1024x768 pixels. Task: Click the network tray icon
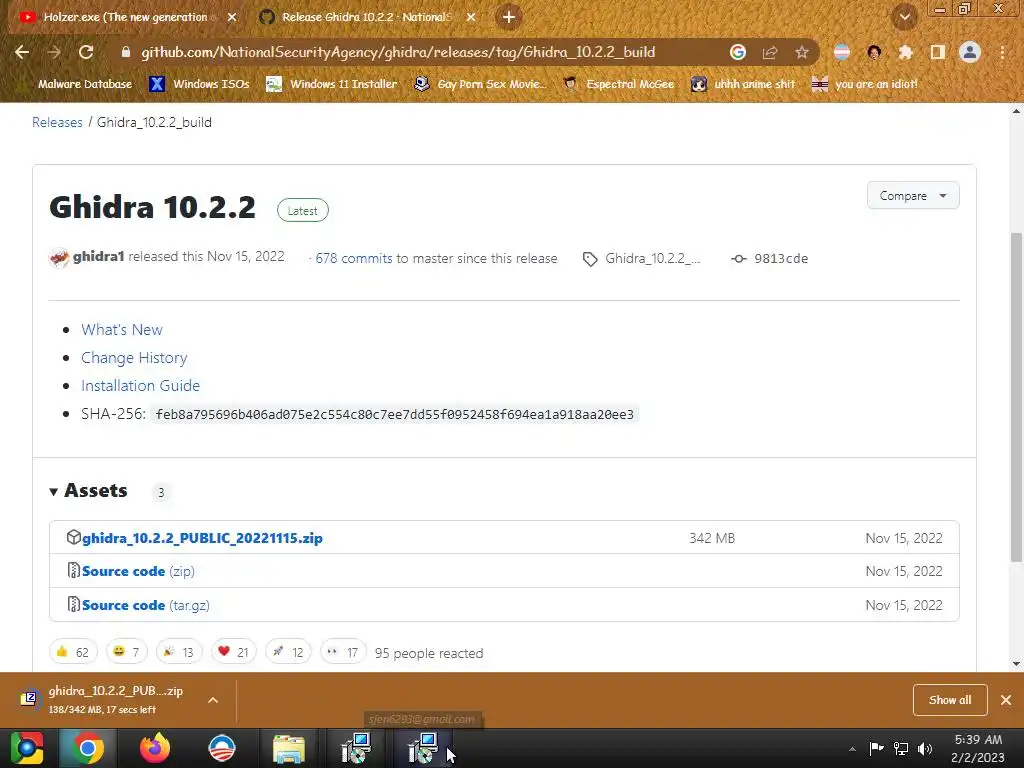click(x=901, y=748)
